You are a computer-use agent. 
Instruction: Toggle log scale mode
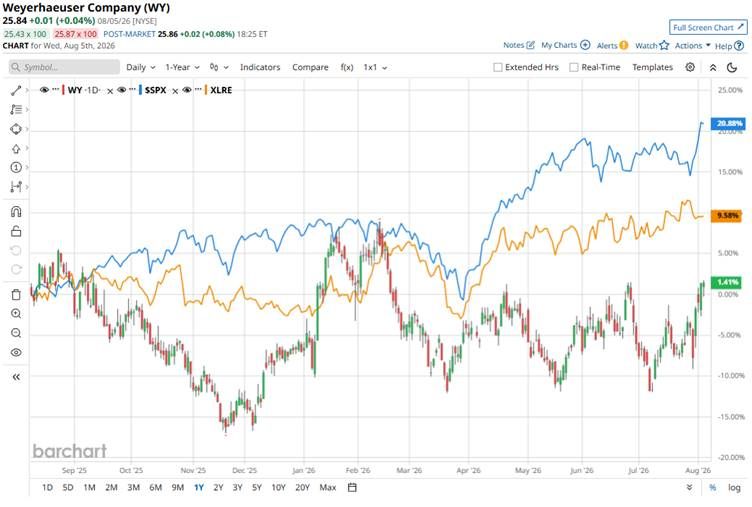click(x=734, y=487)
